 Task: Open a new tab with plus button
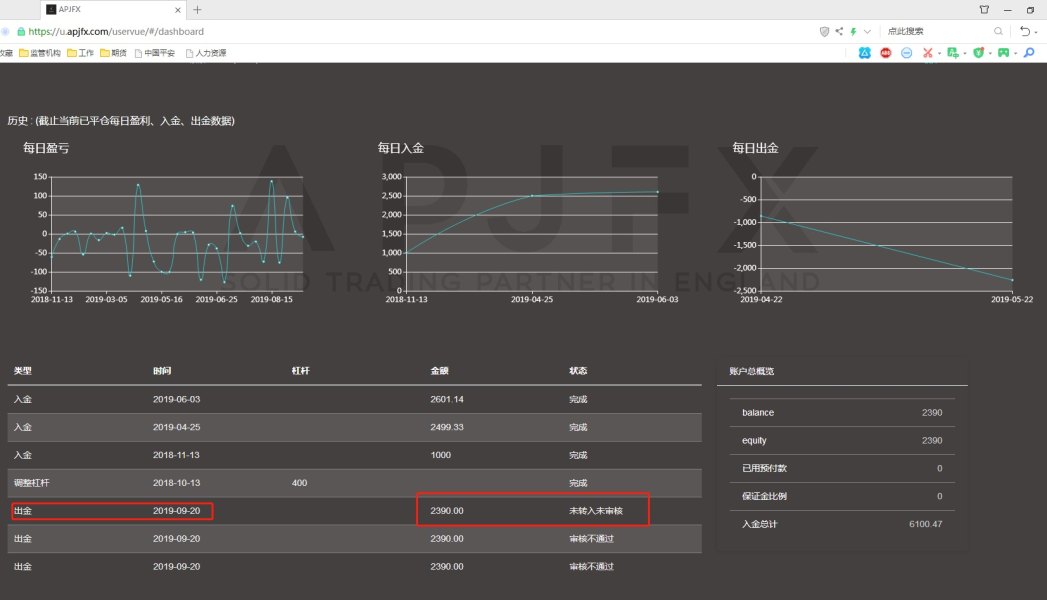pyautogui.click(x=197, y=10)
